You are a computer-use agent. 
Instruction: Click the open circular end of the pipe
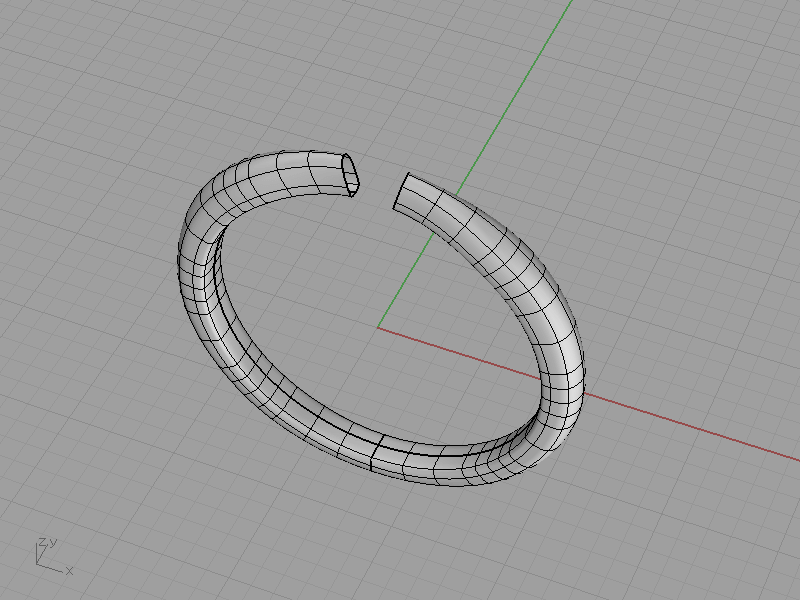(351, 175)
